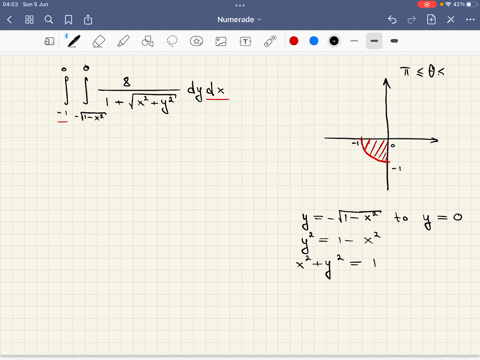Select the Lasso tool

click(172, 41)
